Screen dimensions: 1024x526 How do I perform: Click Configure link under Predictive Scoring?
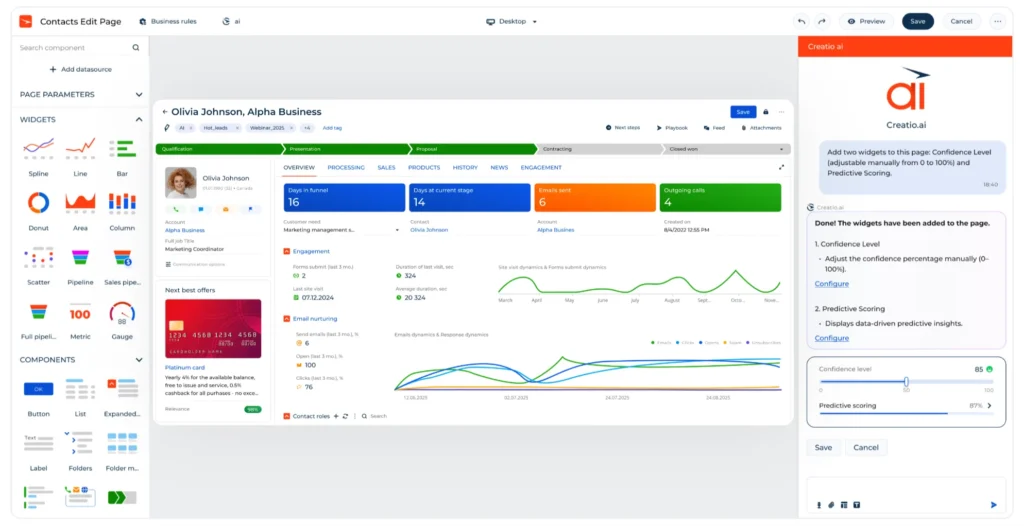click(x=831, y=338)
